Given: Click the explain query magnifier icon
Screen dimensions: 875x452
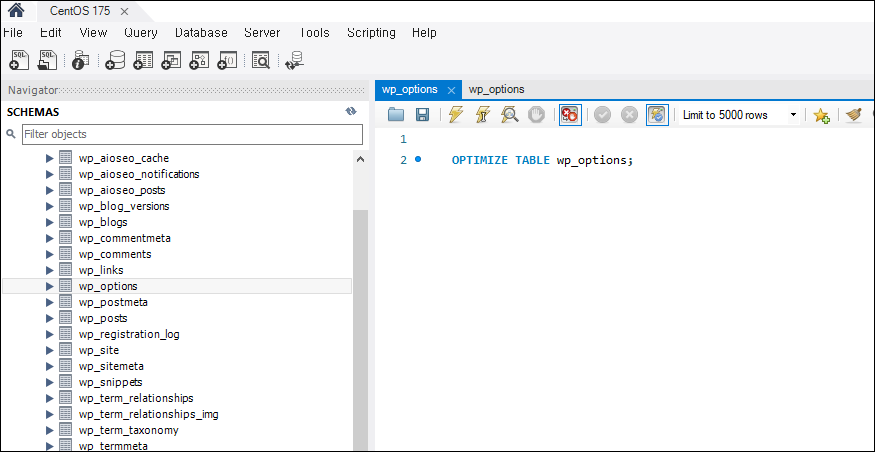Looking at the screenshot, I should coord(509,115).
